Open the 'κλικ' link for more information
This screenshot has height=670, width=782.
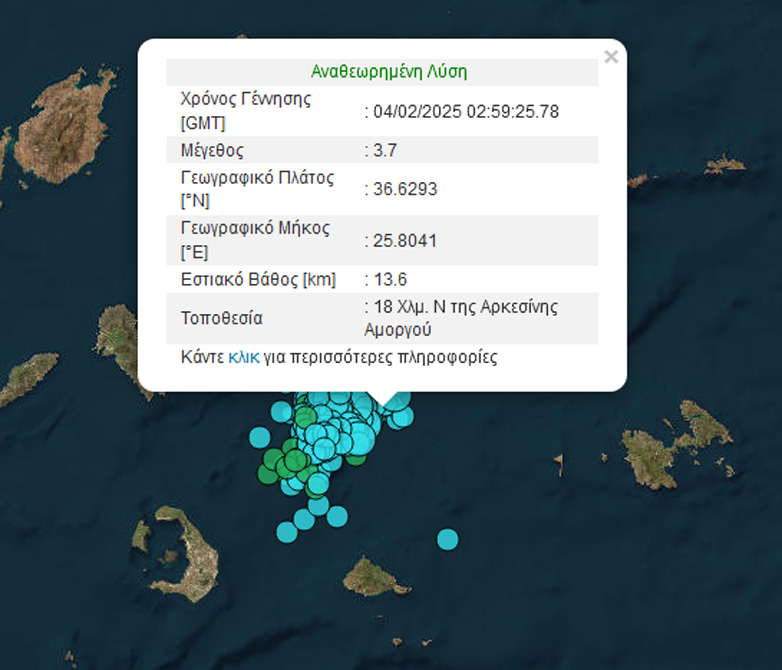point(244,357)
